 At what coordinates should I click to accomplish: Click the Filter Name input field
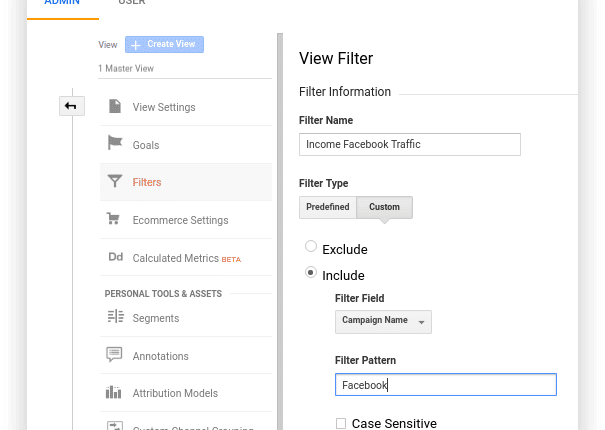(410, 144)
